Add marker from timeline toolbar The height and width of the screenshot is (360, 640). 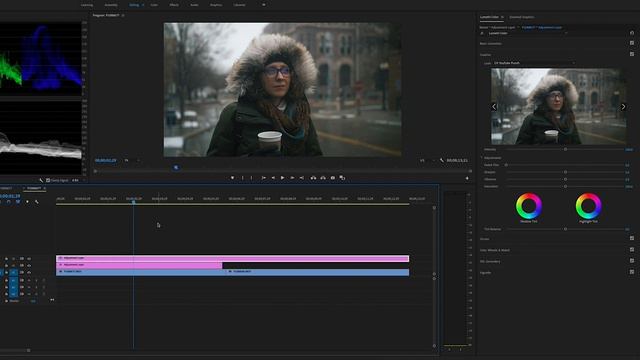coord(27,202)
